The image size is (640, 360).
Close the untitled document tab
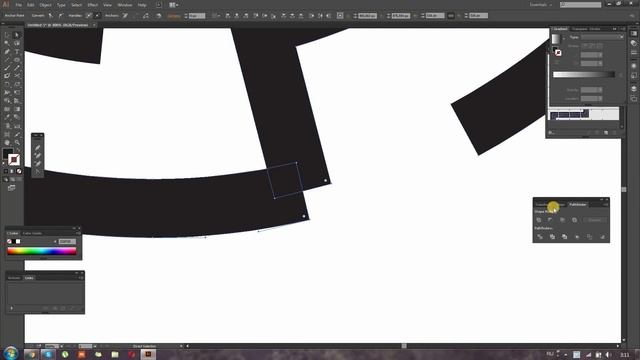tap(94, 25)
